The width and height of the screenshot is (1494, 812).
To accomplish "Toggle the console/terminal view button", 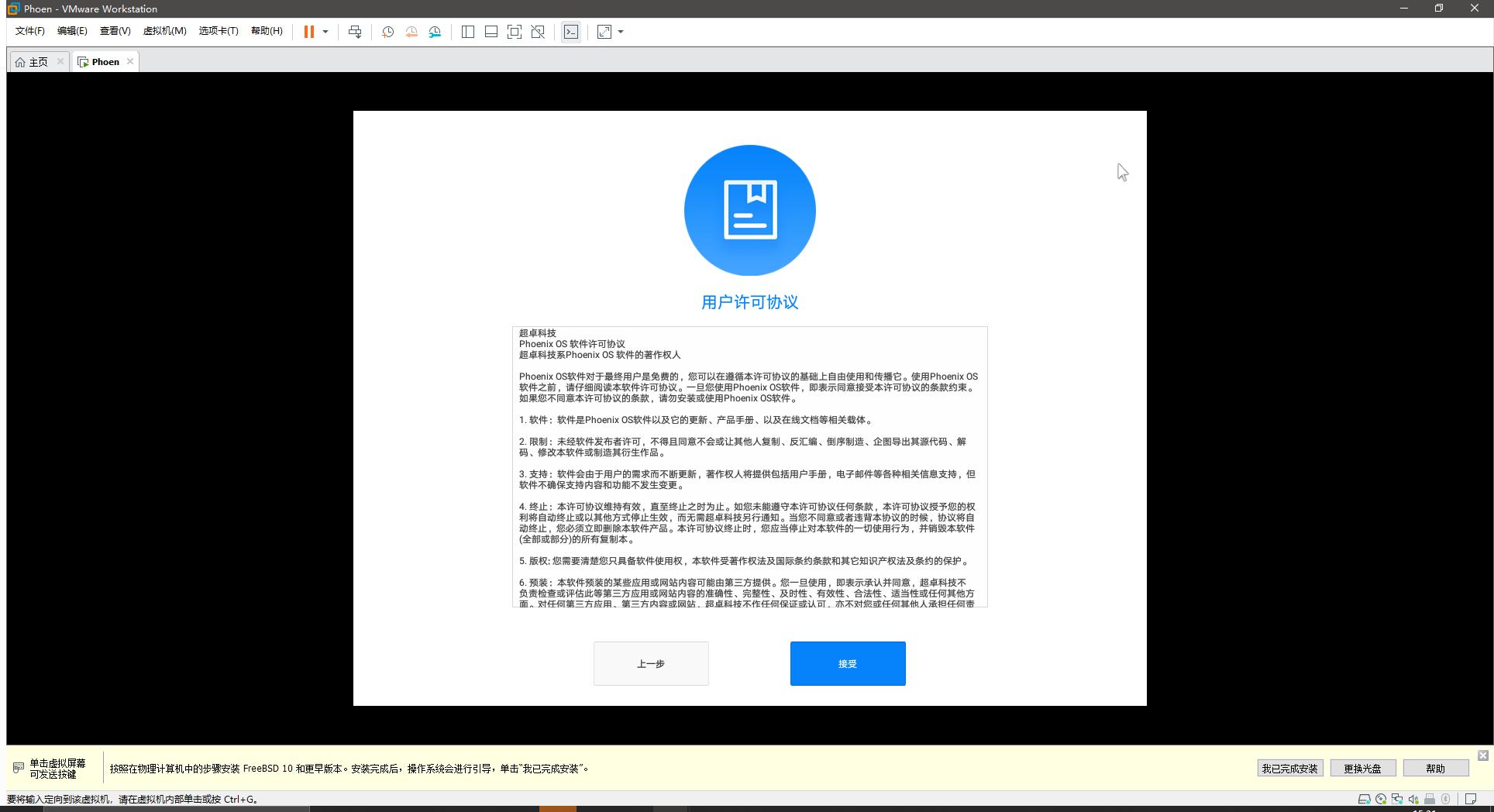I will pyautogui.click(x=570, y=32).
